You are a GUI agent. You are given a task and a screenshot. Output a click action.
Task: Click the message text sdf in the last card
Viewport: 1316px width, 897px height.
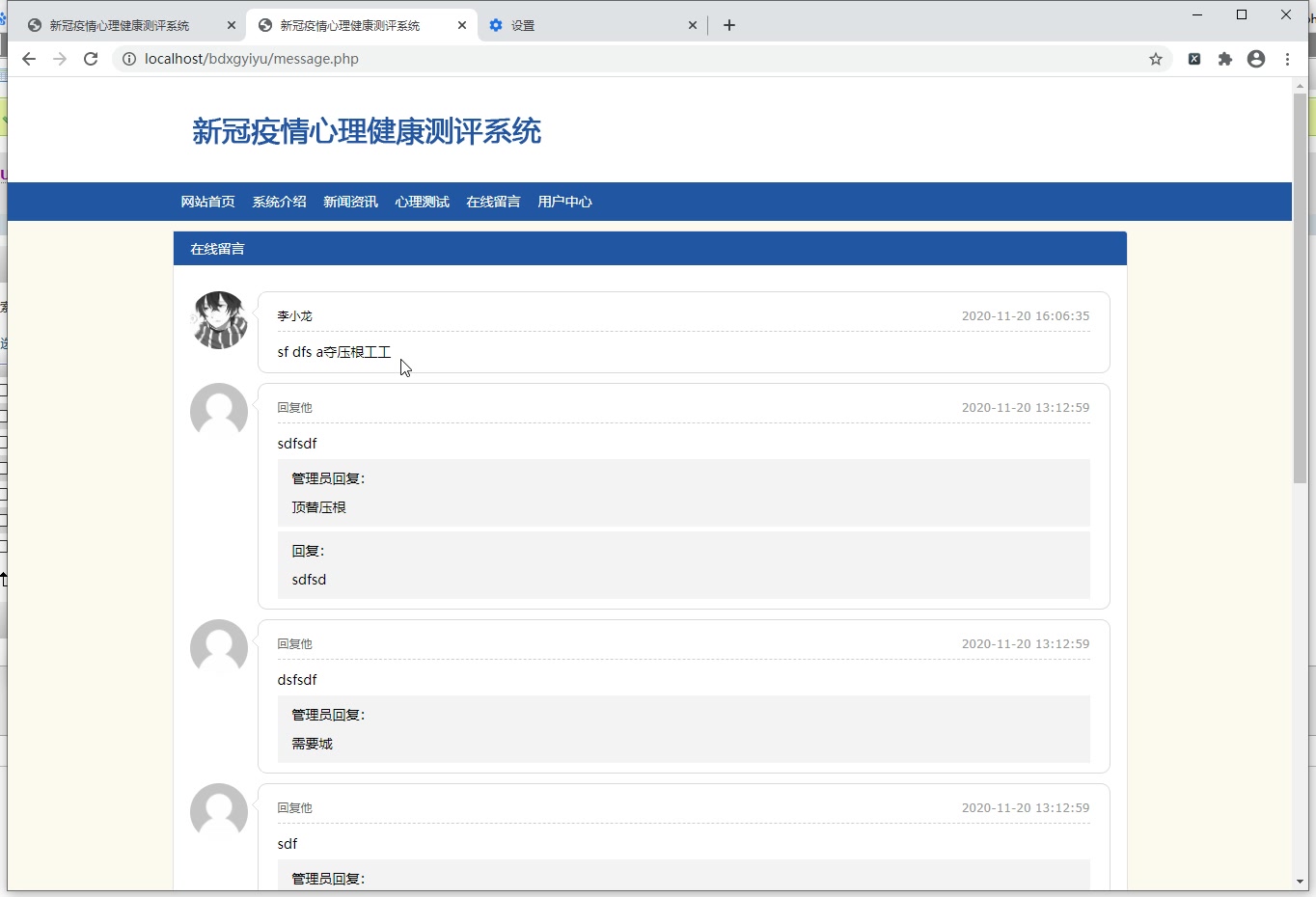[288, 844]
